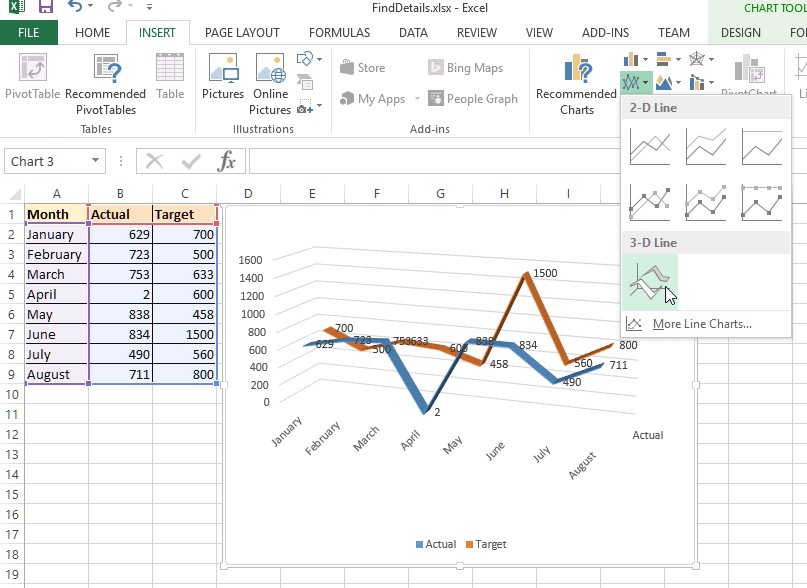Screen dimensions: 807x588
Task: Click the Undo arrow icon
Action: [x=75, y=6]
